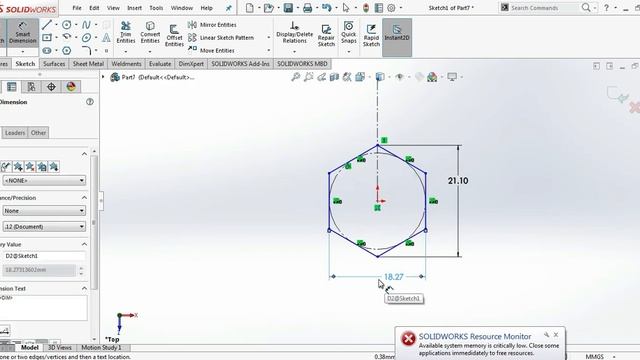Toggle the Hide/Show Items eye icon
The height and width of the screenshot is (360, 640).
coord(400,77)
